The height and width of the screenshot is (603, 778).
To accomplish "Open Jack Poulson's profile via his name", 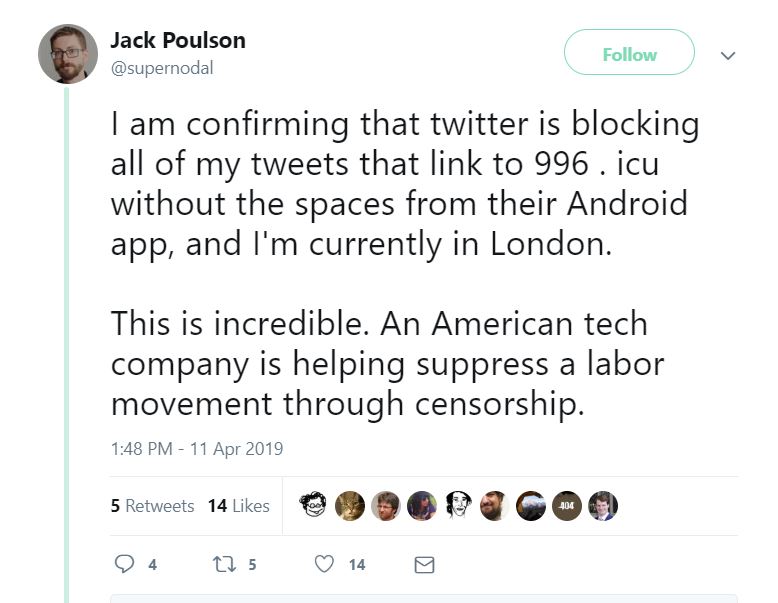I will coord(177,41).
